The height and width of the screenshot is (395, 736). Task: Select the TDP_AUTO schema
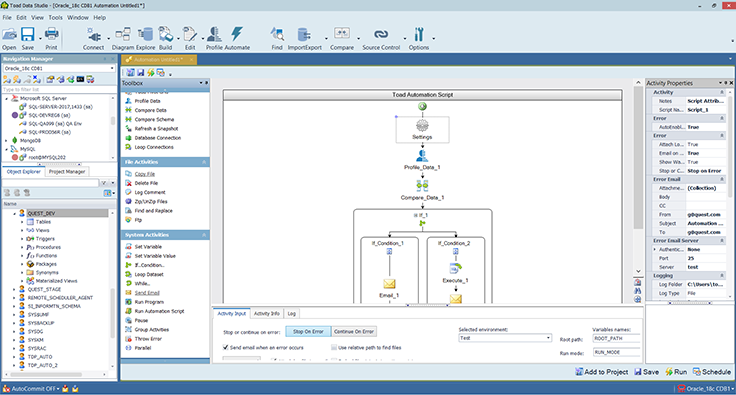coord(39,357)
